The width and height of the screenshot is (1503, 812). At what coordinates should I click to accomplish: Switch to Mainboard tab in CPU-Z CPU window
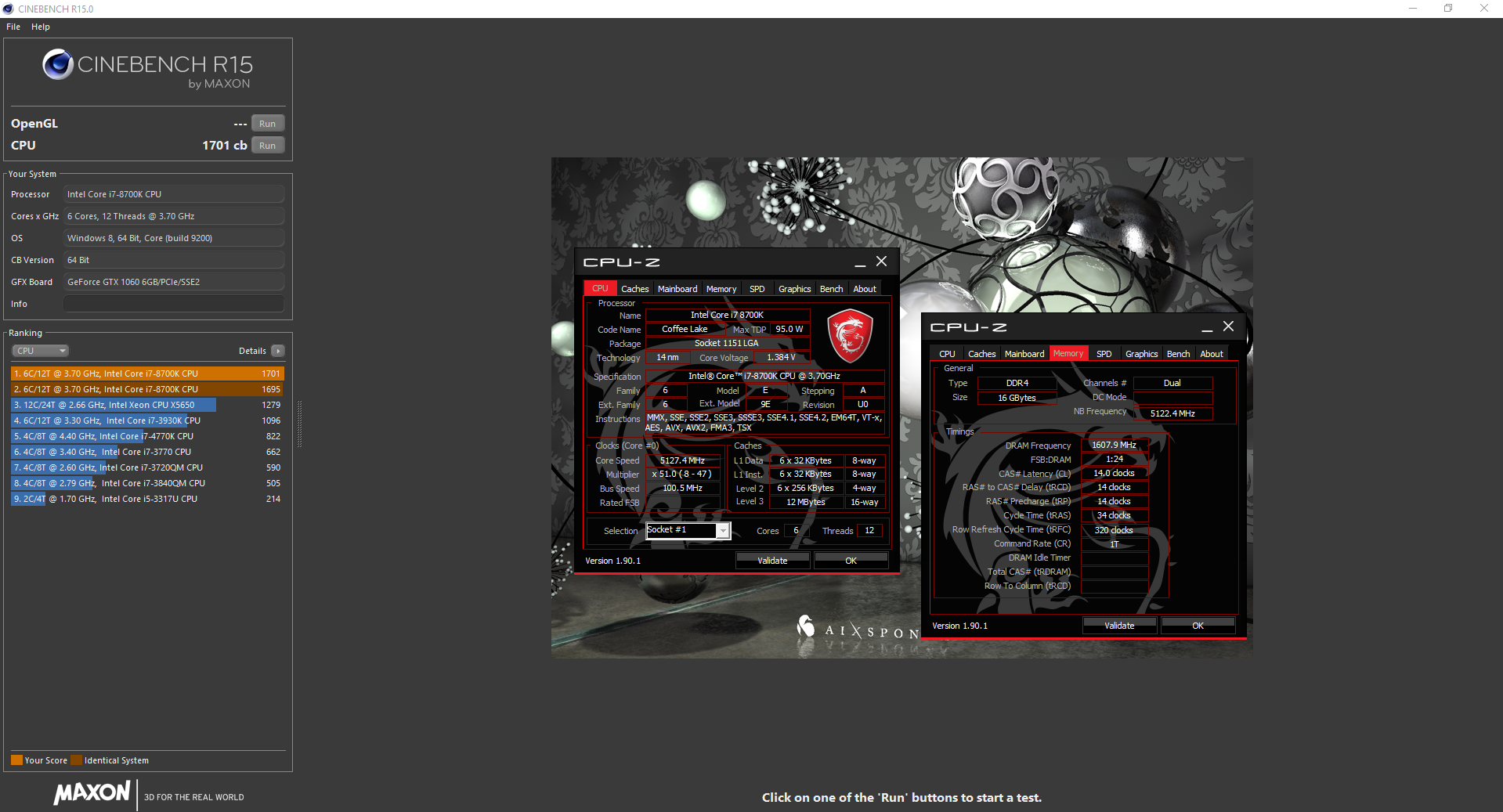(x=677, y=289)
